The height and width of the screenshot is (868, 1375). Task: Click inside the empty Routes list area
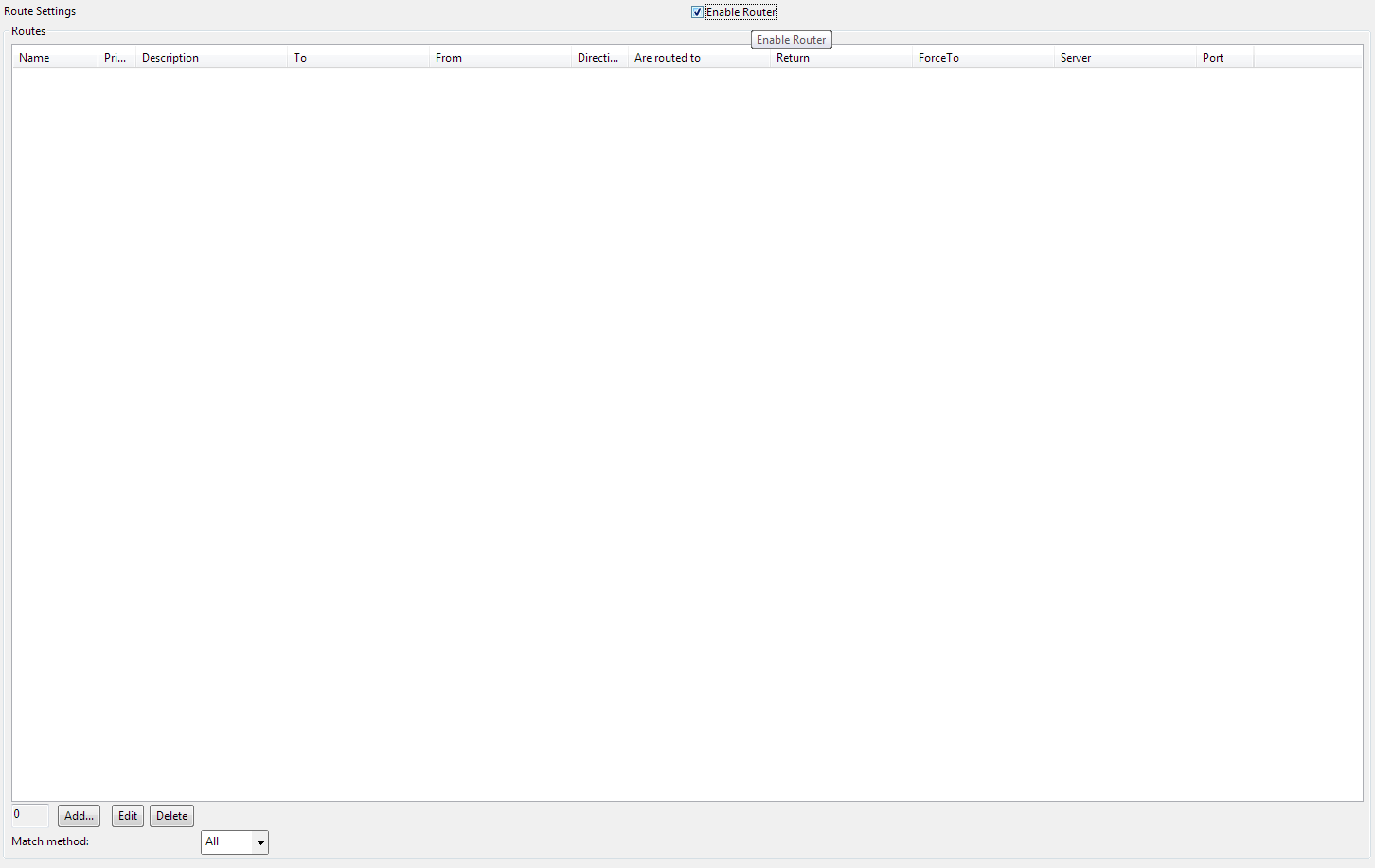pyautogui.click(x=687, y=426)
